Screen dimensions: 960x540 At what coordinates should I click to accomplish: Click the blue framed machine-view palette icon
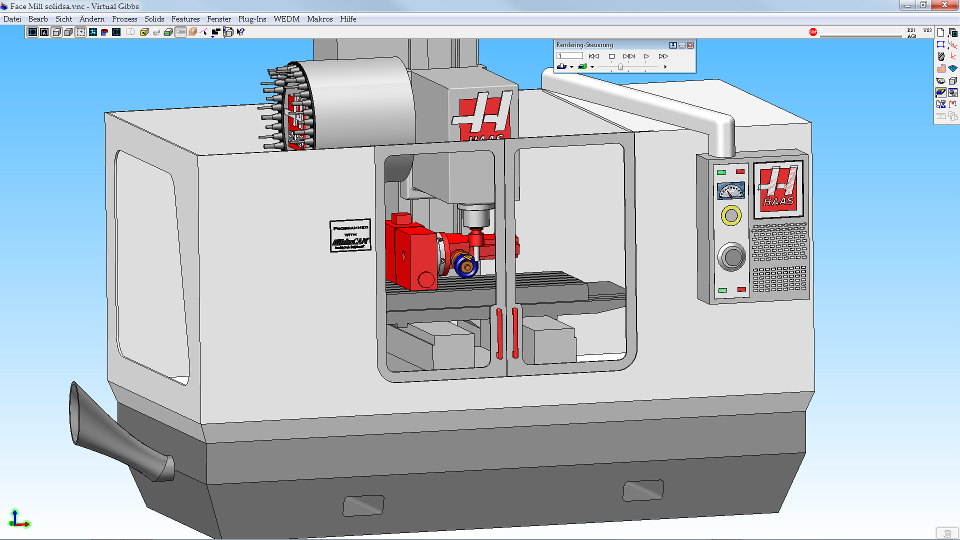pyautogui.click(x=953, y=92)
